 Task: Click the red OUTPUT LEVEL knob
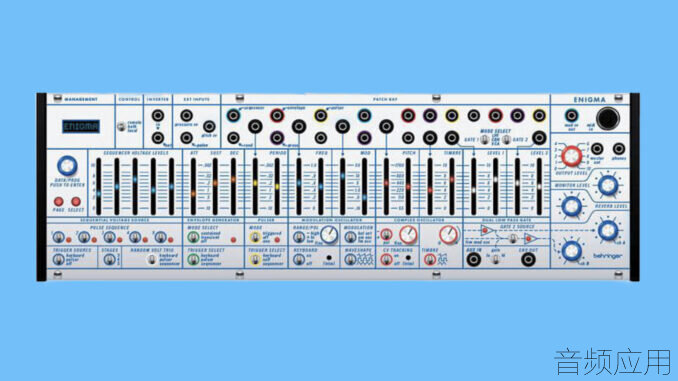(x=572, y=156)
